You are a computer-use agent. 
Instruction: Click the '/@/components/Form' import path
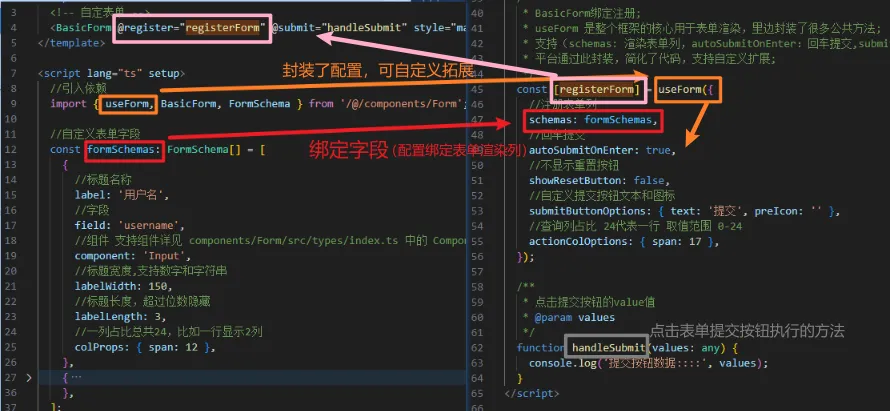(x=402, y=104)
